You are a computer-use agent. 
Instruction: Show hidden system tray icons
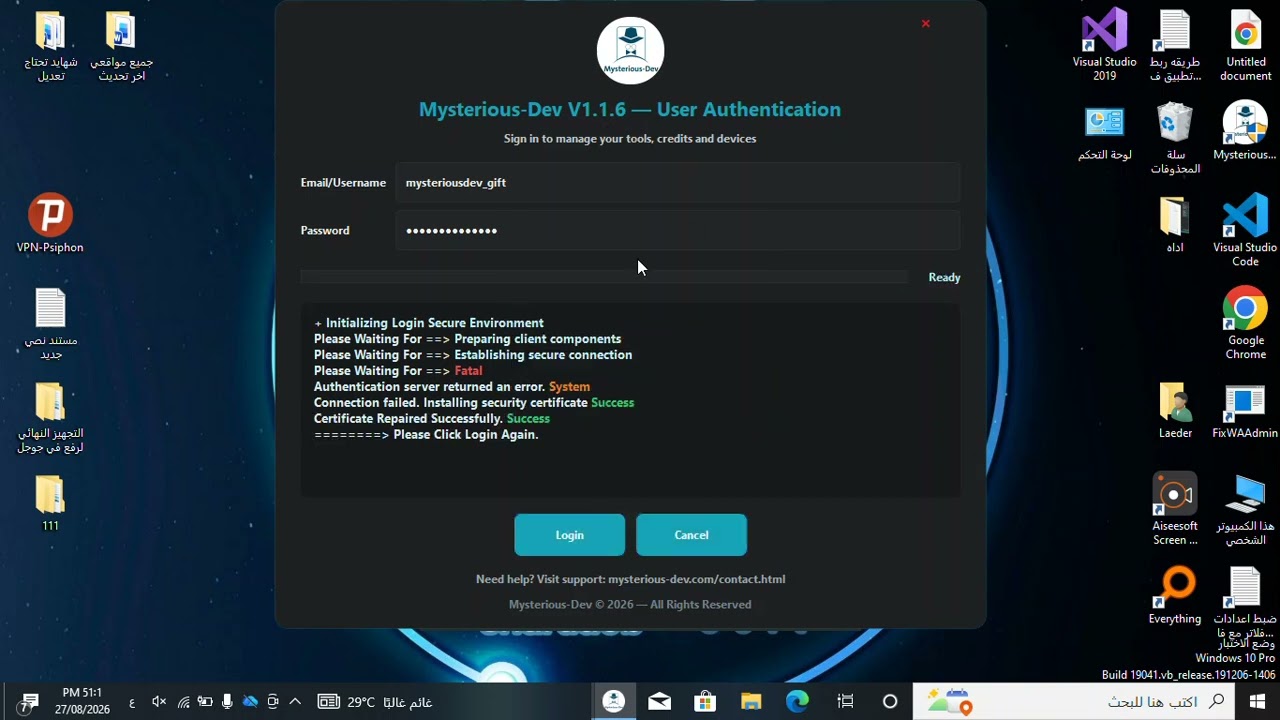295,702
